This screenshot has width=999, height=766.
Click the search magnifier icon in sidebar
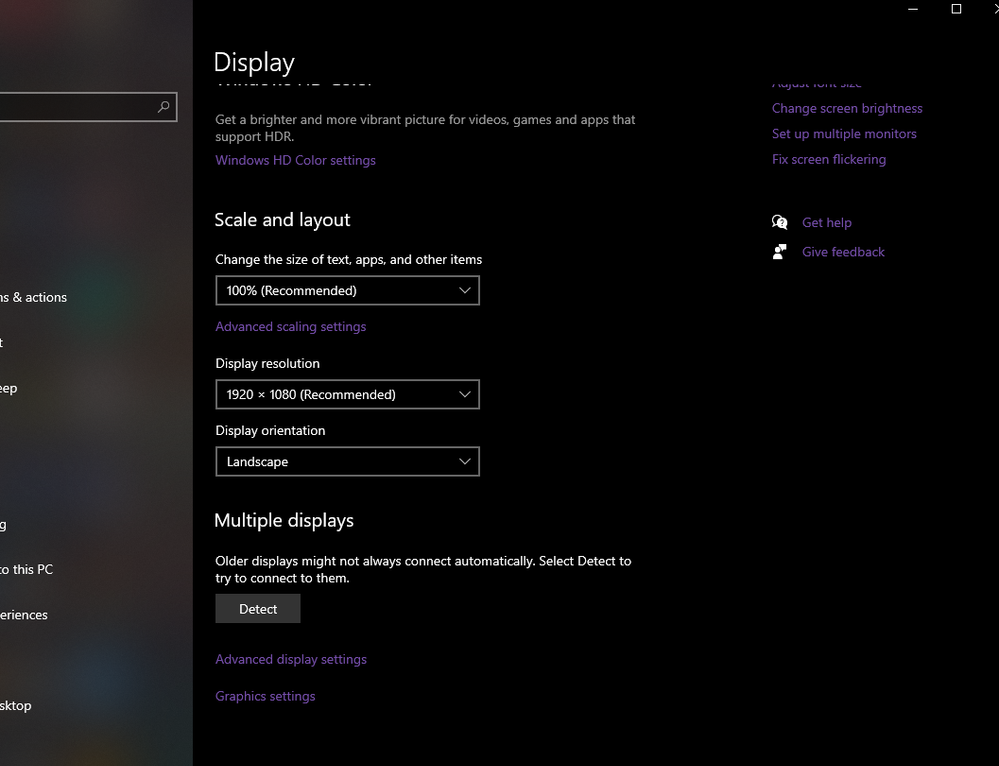tap(164, 107)
